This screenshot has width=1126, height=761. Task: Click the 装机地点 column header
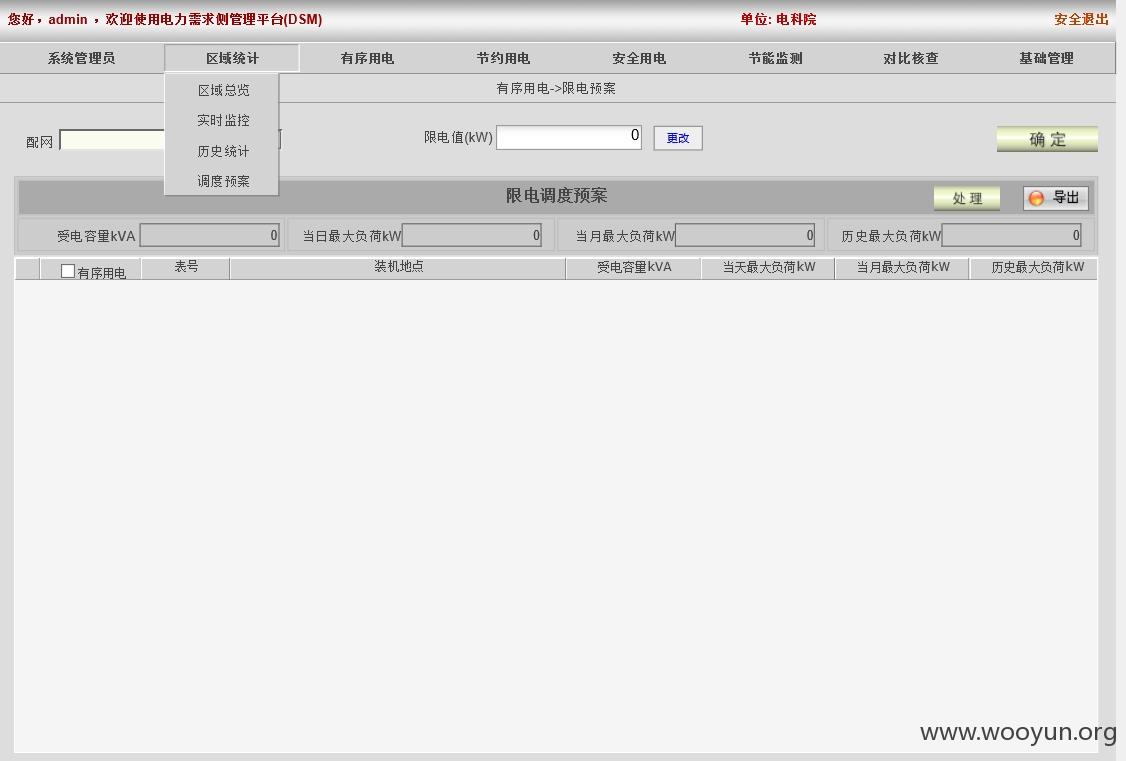399,267
